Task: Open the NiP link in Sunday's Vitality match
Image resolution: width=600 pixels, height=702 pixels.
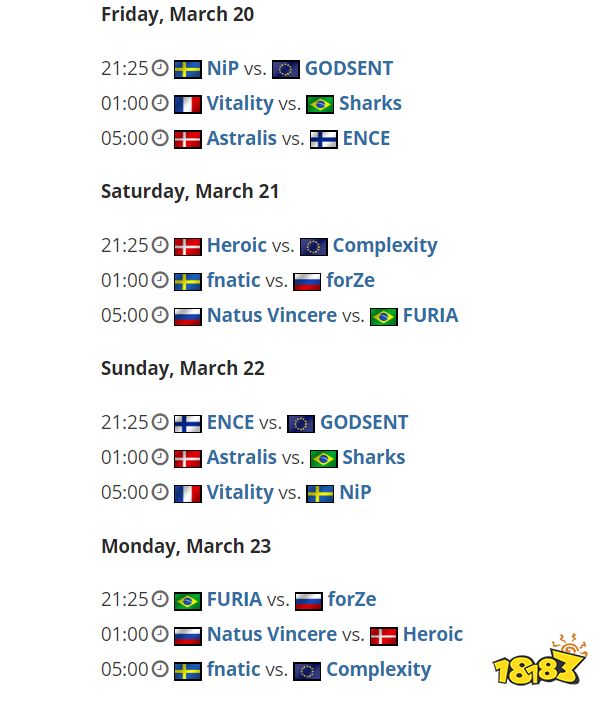Action: coord(355,493)
